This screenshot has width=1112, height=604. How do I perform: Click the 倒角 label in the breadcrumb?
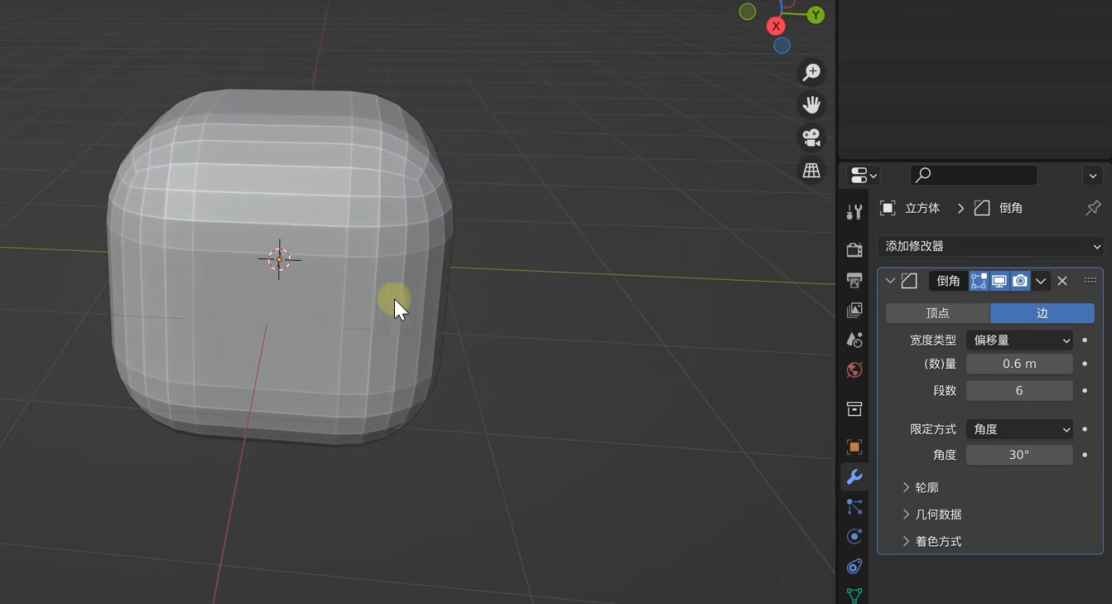[1011, 208]
